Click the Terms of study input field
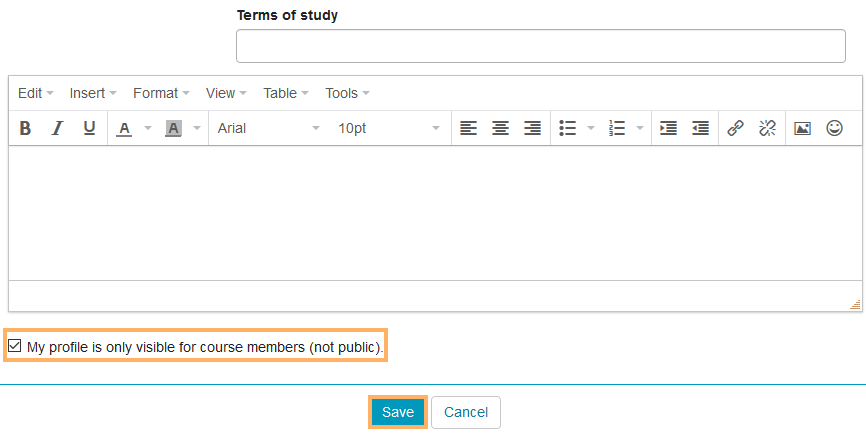The width and height of the screenshot is (866, 433). click(540, 46)
